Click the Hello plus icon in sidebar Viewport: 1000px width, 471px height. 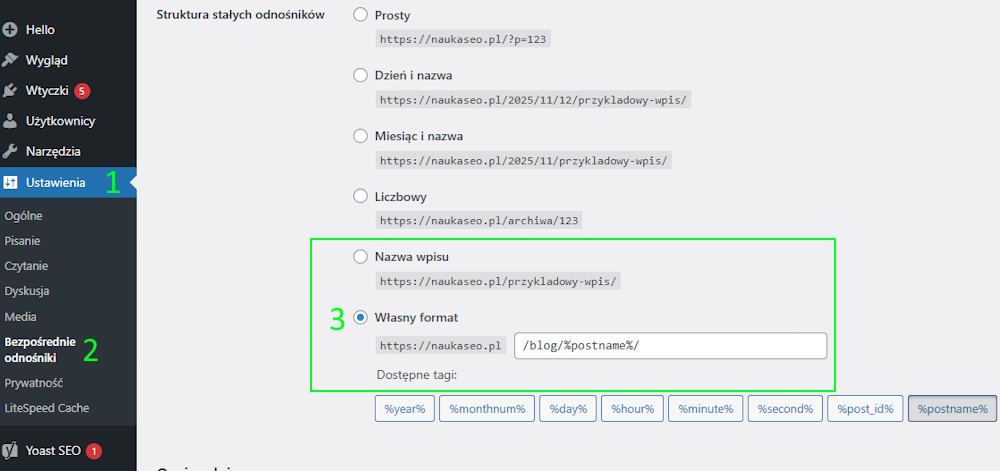point(10,30)
